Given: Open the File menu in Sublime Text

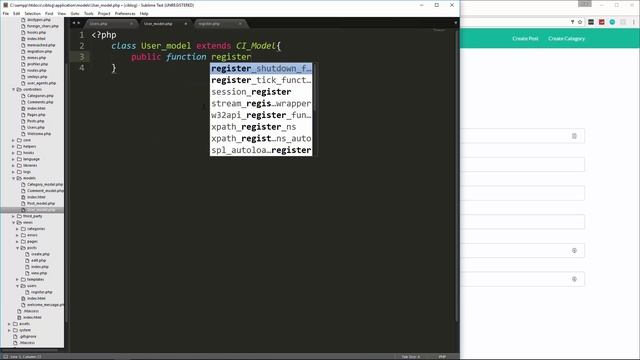Looking at the screenshot, I should point(6,13).
